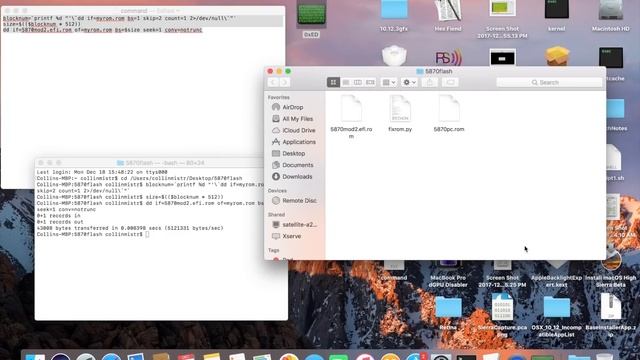Switch Finder to column view
Image resolution: width=640 pixels, height=360 pixels.
(x=358, y=82)
